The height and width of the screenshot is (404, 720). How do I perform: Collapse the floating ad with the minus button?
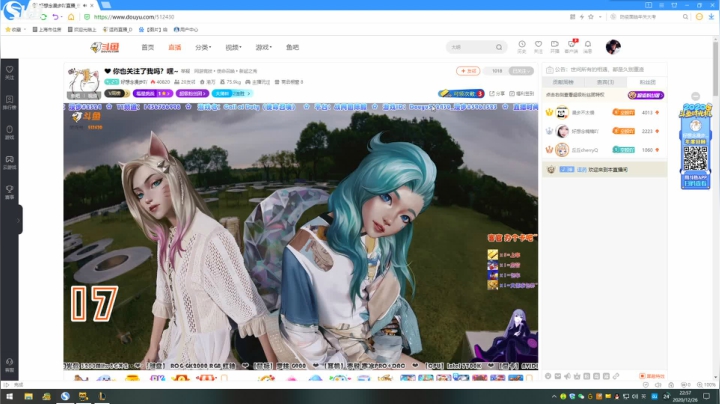(696, 96)
